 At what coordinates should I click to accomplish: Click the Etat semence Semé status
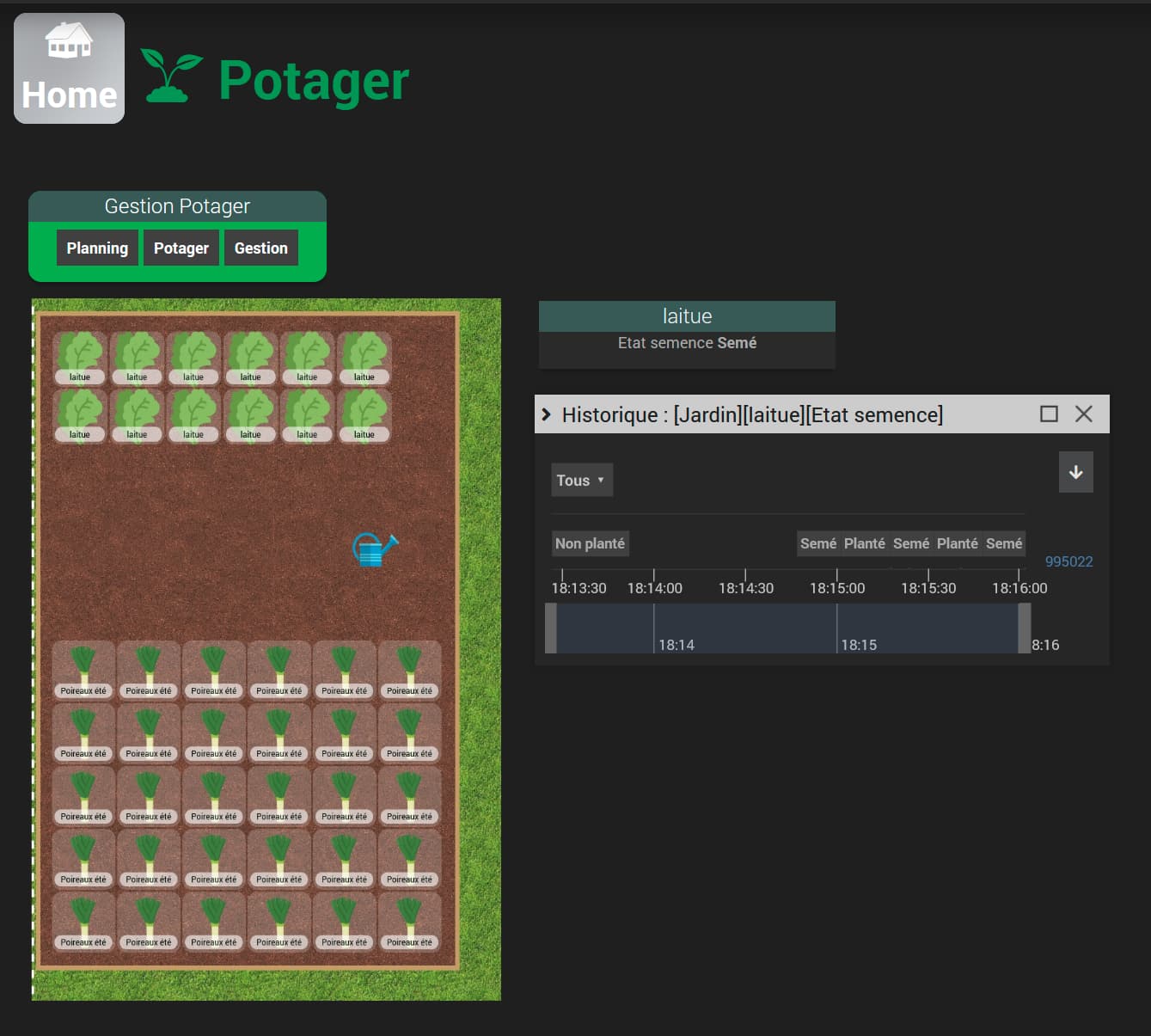687,343
